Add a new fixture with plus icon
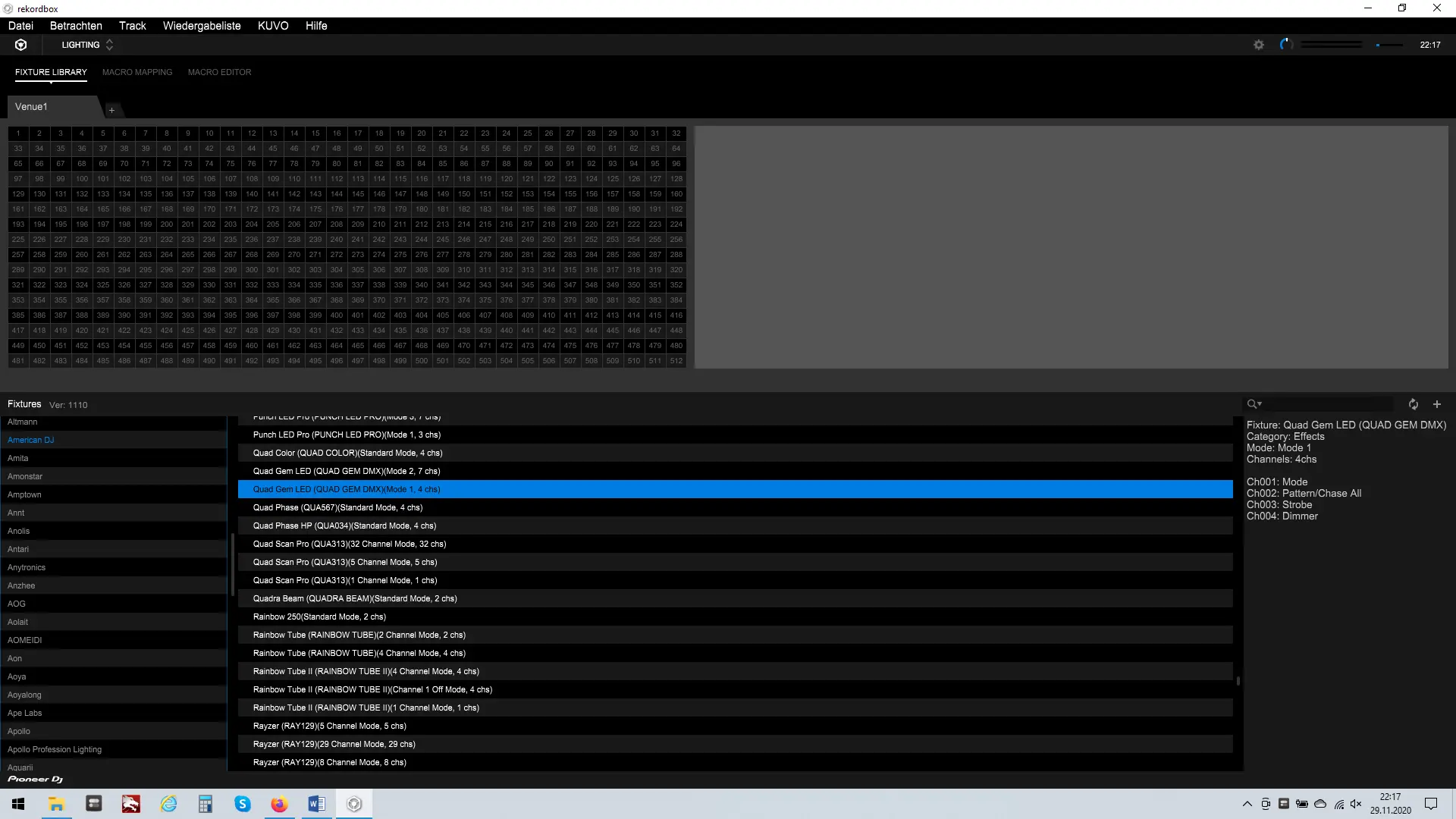The image size is (1456, 819). point(1436,404)
